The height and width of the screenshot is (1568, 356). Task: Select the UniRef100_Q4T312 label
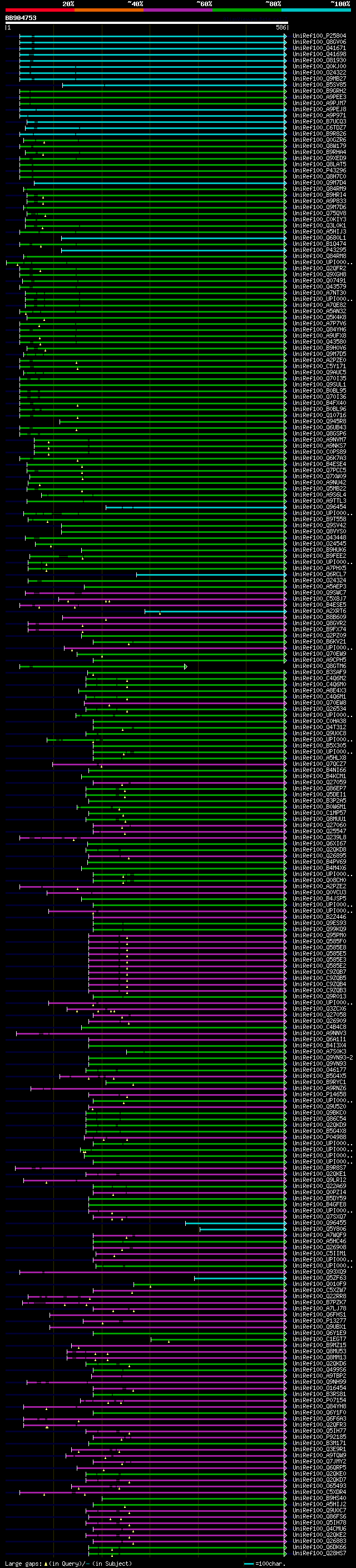click(319, 728)
